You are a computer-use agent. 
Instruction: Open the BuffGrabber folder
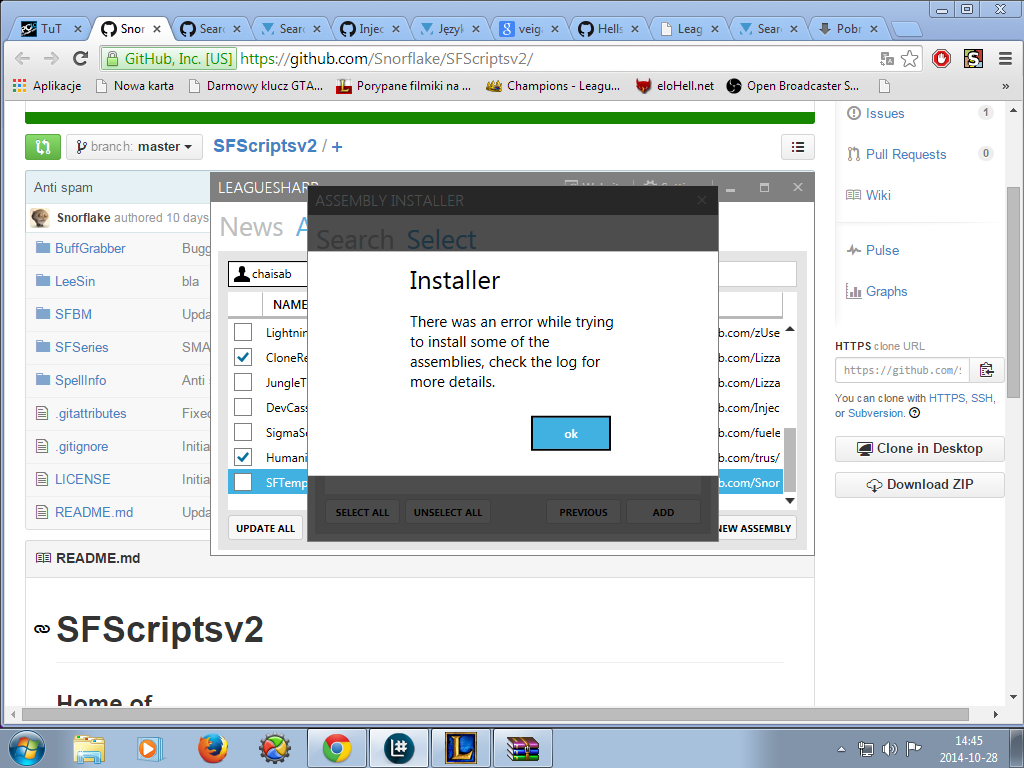(x=90, y=248)
